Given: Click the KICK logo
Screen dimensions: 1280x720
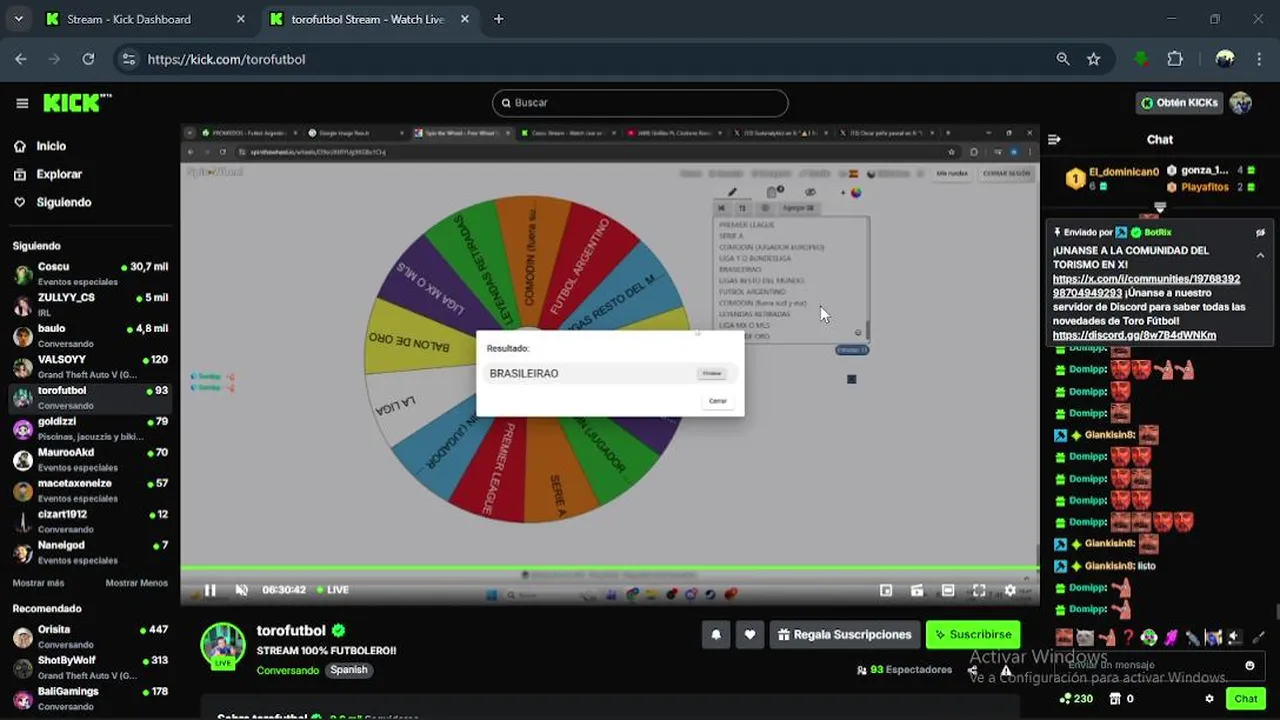Looking at the screenshot, I should coord(77,103).
